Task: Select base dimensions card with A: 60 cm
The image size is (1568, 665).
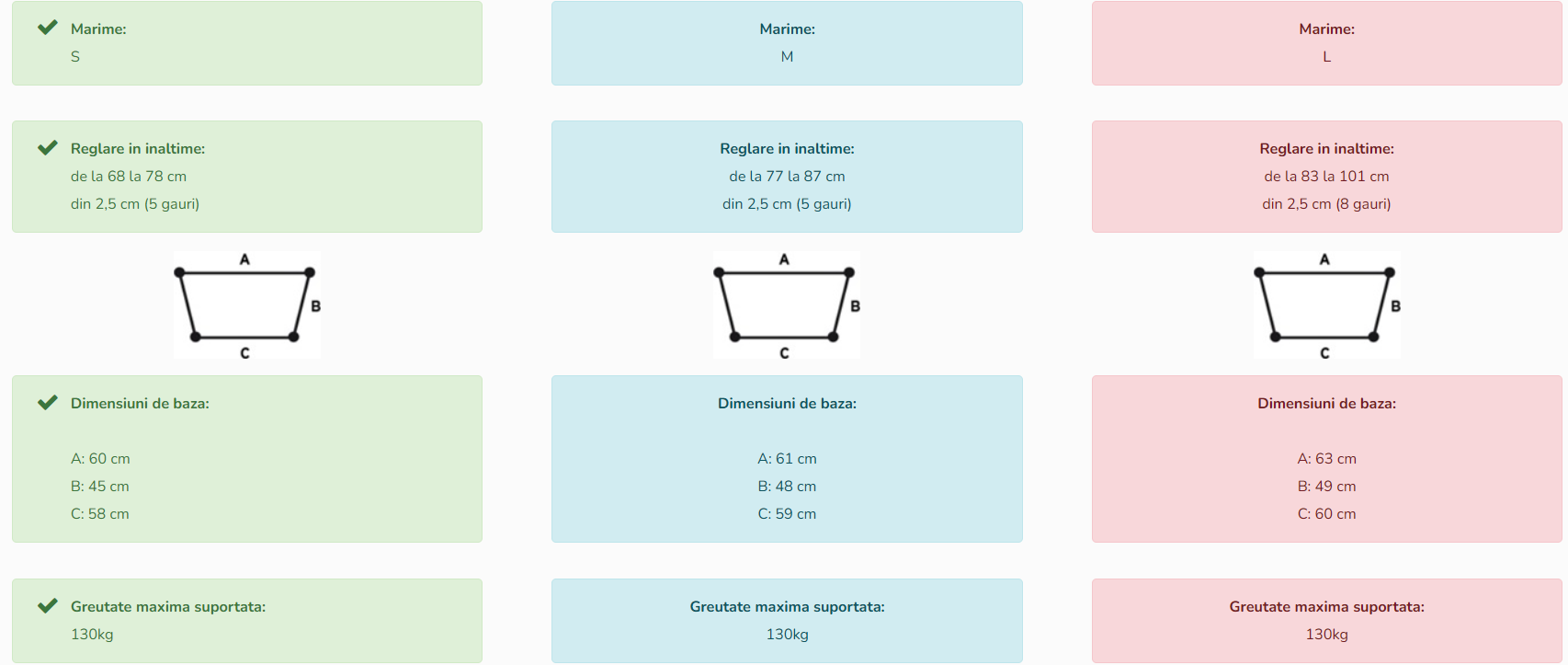Action: click(247, 459)
